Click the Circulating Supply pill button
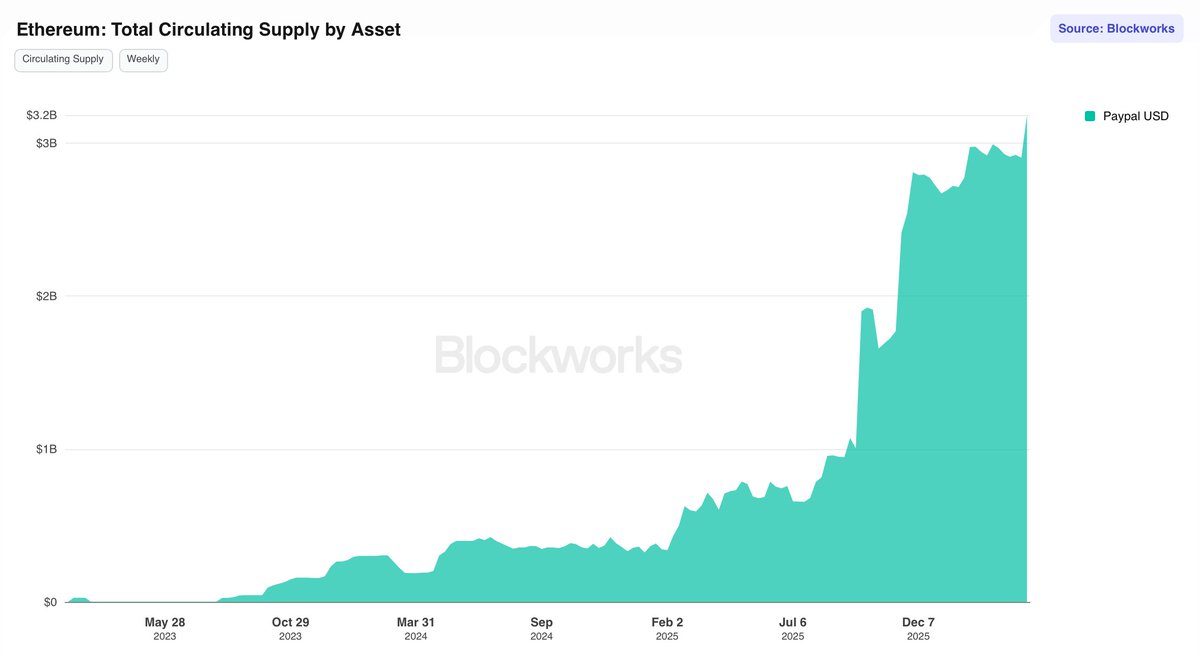This screenshot has width=1200, height=660. coord(63,60)
